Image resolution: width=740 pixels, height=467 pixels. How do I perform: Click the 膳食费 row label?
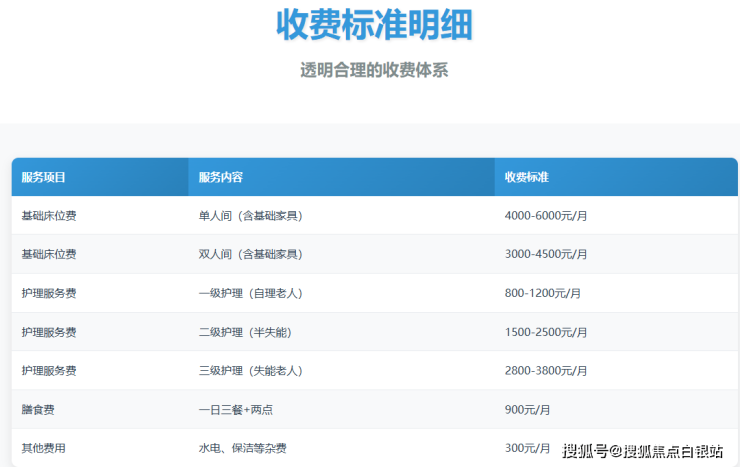point(38,409)
